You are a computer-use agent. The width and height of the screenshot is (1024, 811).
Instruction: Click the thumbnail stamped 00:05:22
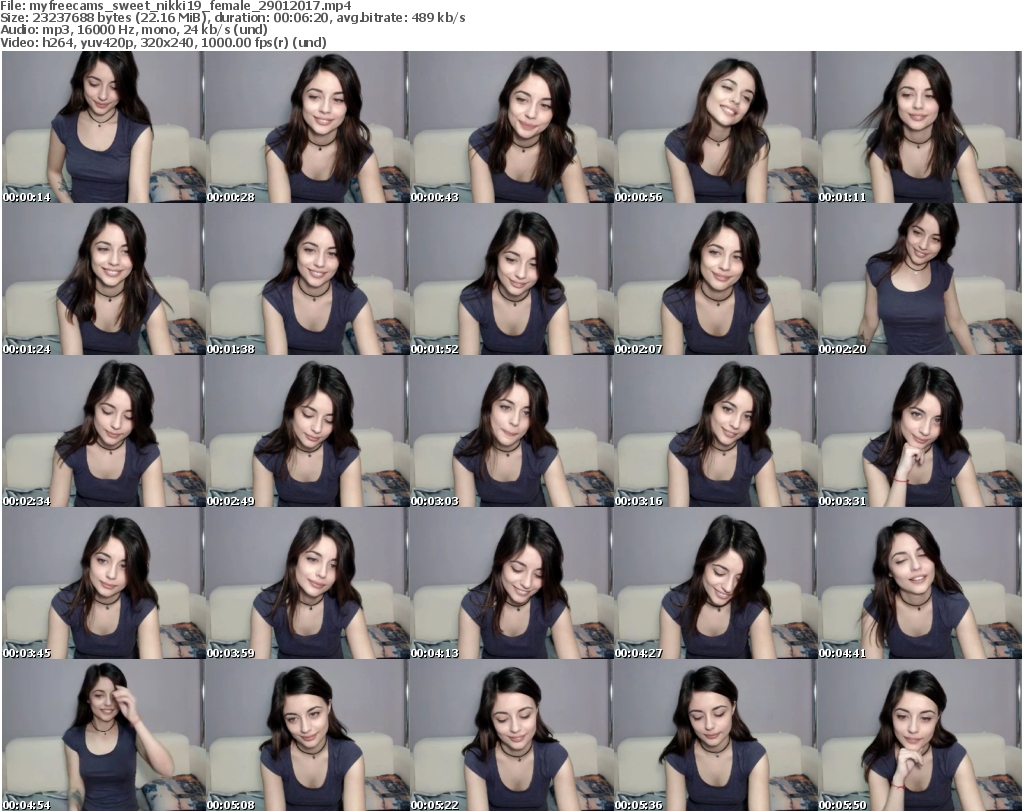[510, 735]
